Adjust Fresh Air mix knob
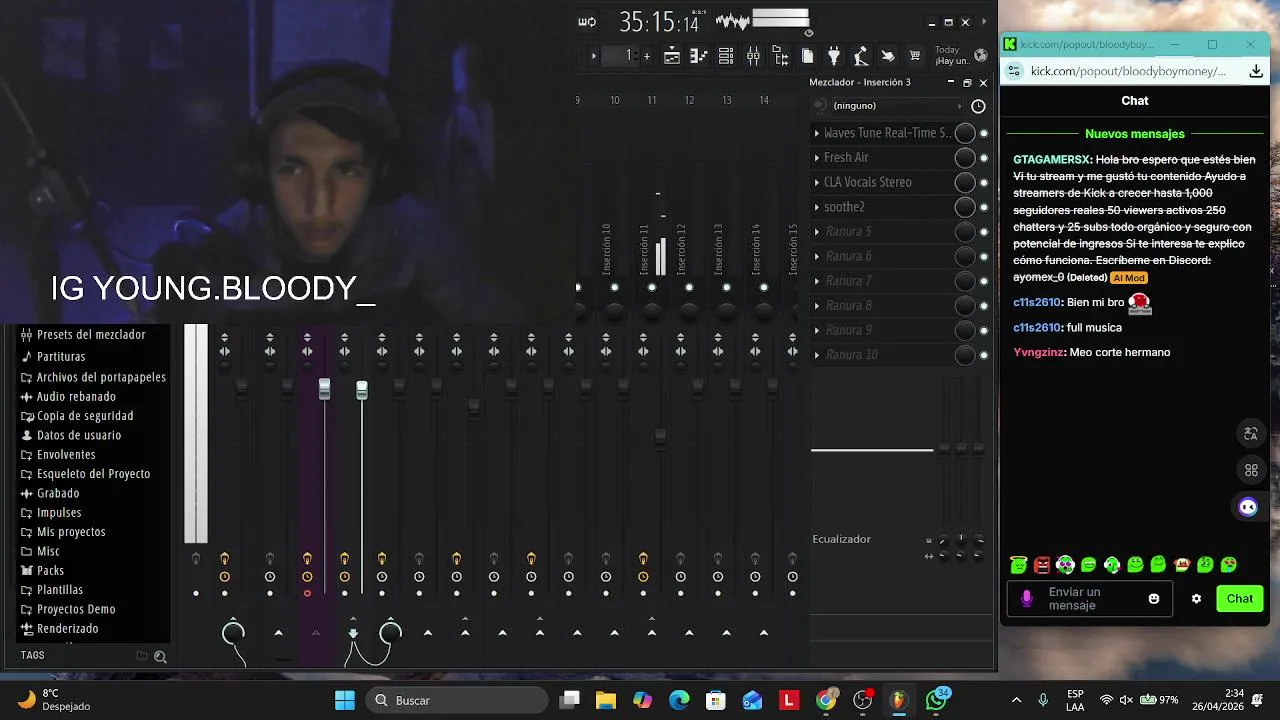 (x=964, y=158)
